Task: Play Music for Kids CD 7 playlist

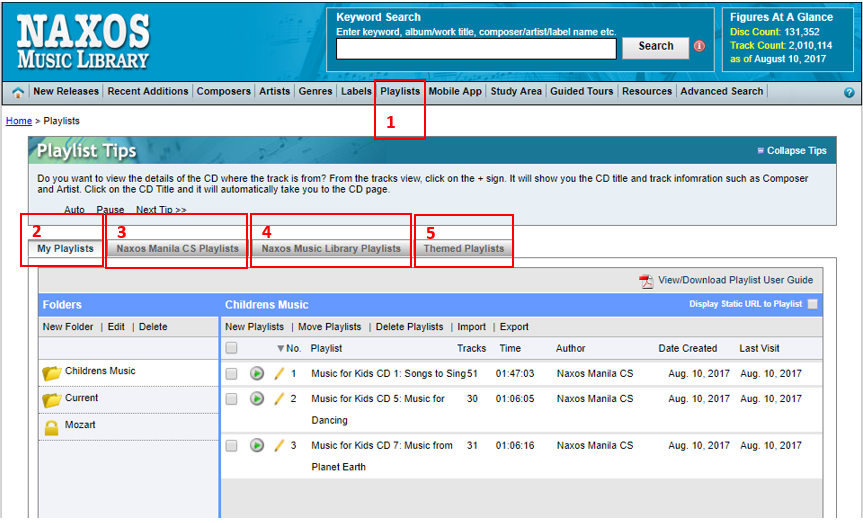Action: tap(257, 446)
